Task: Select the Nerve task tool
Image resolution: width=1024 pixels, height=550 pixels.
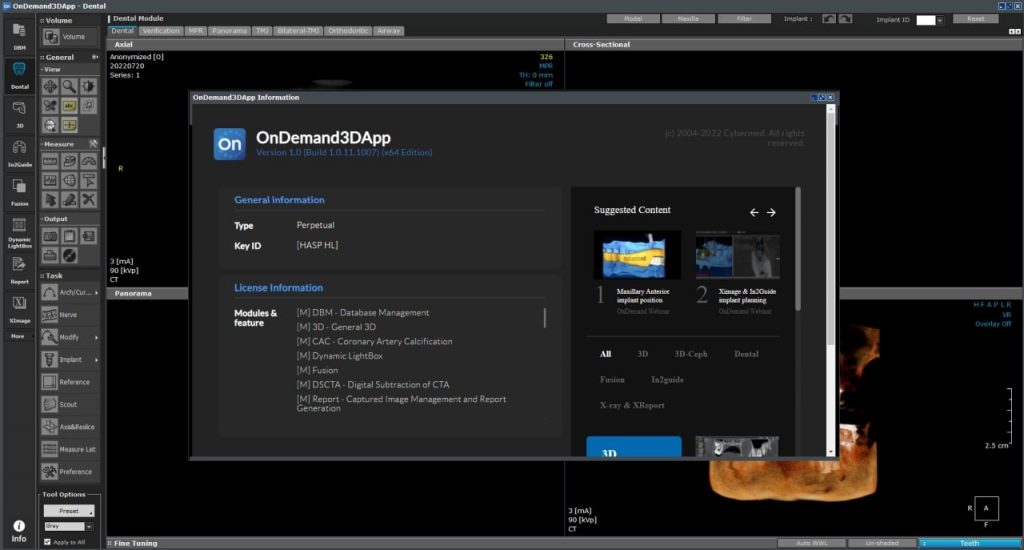Action: 68,314
